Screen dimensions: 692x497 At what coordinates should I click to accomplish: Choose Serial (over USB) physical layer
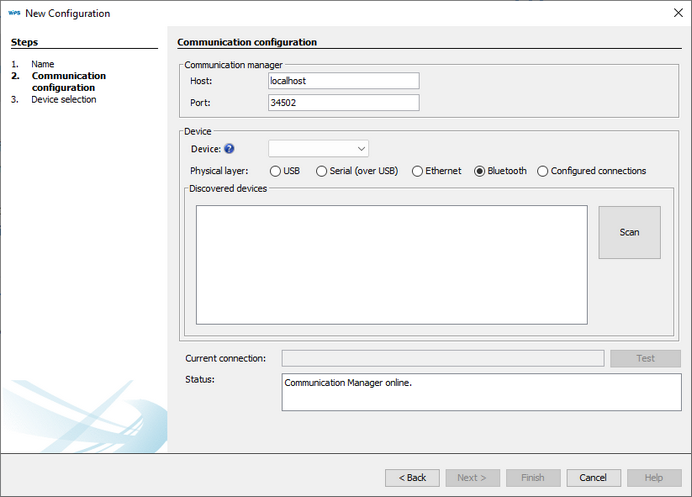321,171
